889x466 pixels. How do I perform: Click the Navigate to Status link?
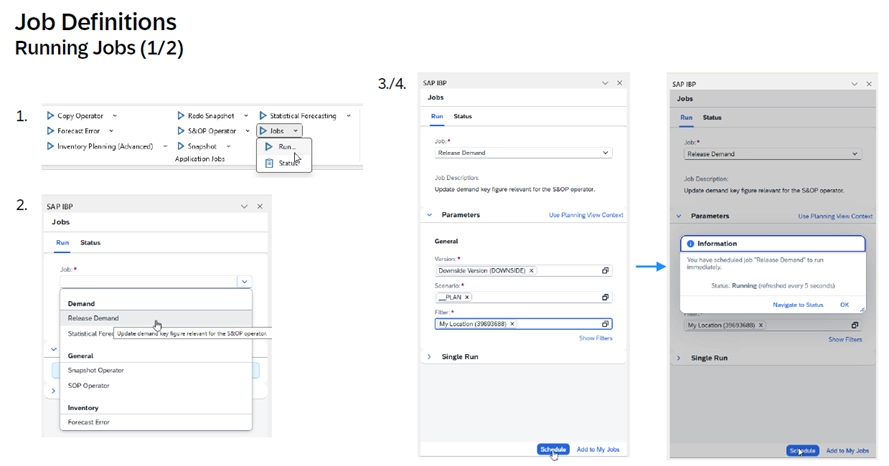(x=798, y=305)
